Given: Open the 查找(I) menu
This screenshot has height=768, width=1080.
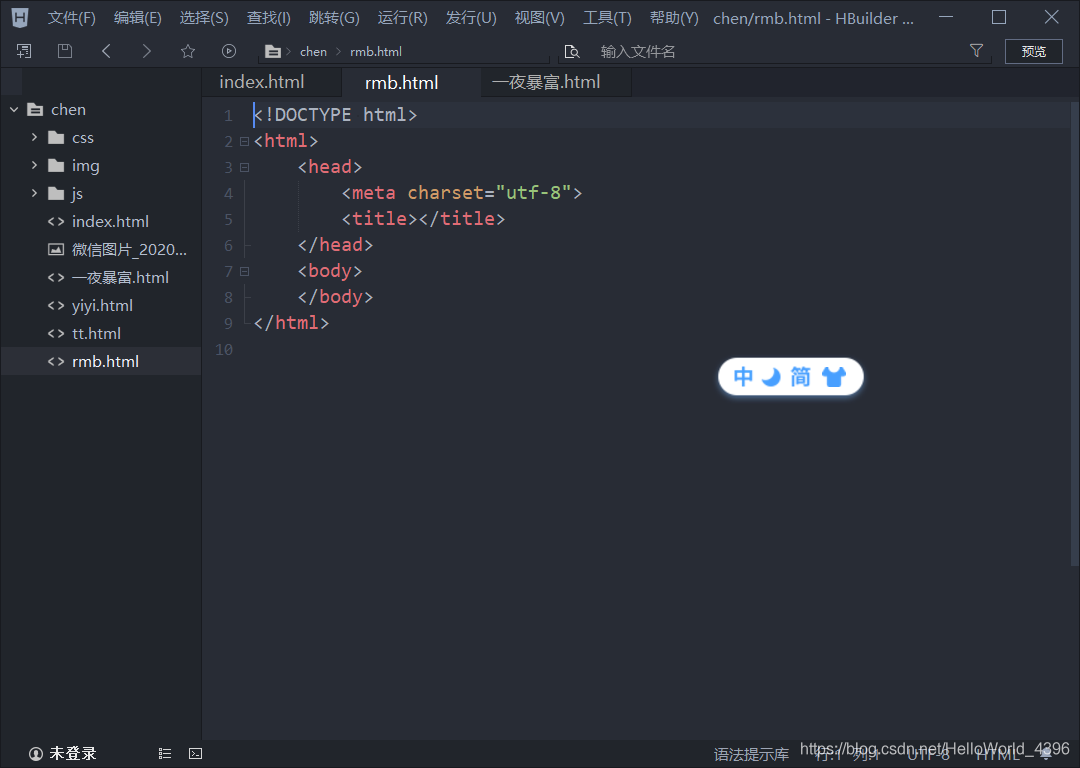Looking at the screenshot, I should [269, 18].
